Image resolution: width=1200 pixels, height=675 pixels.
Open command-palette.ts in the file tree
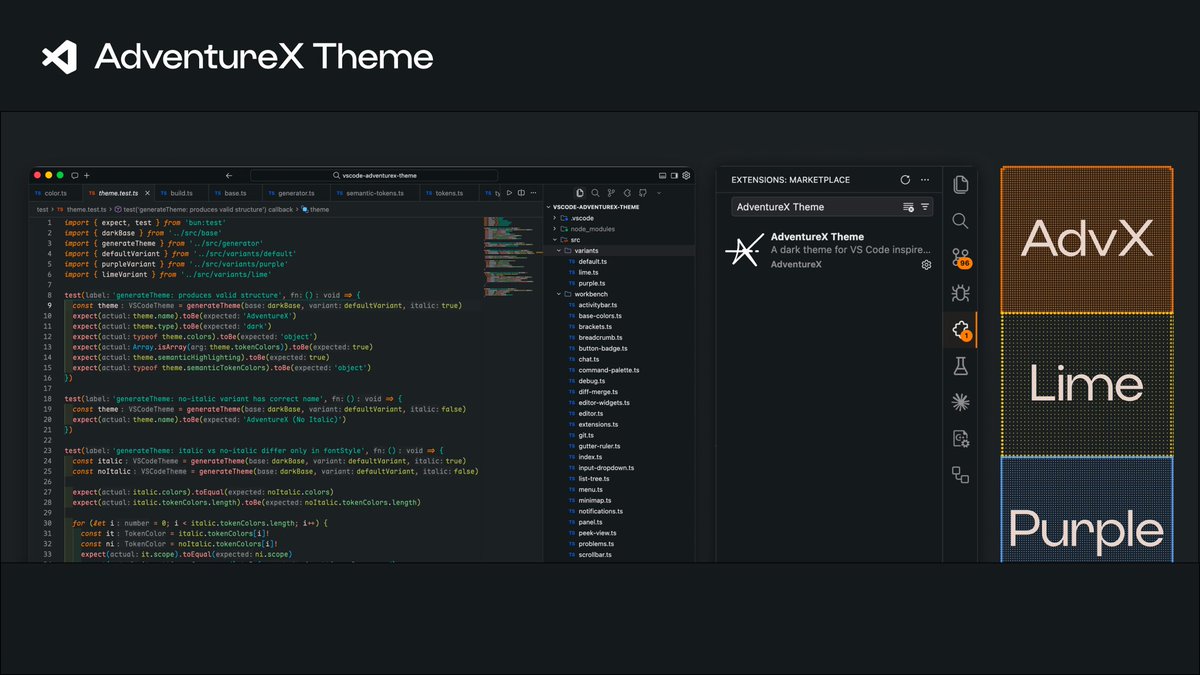(608, 370)
